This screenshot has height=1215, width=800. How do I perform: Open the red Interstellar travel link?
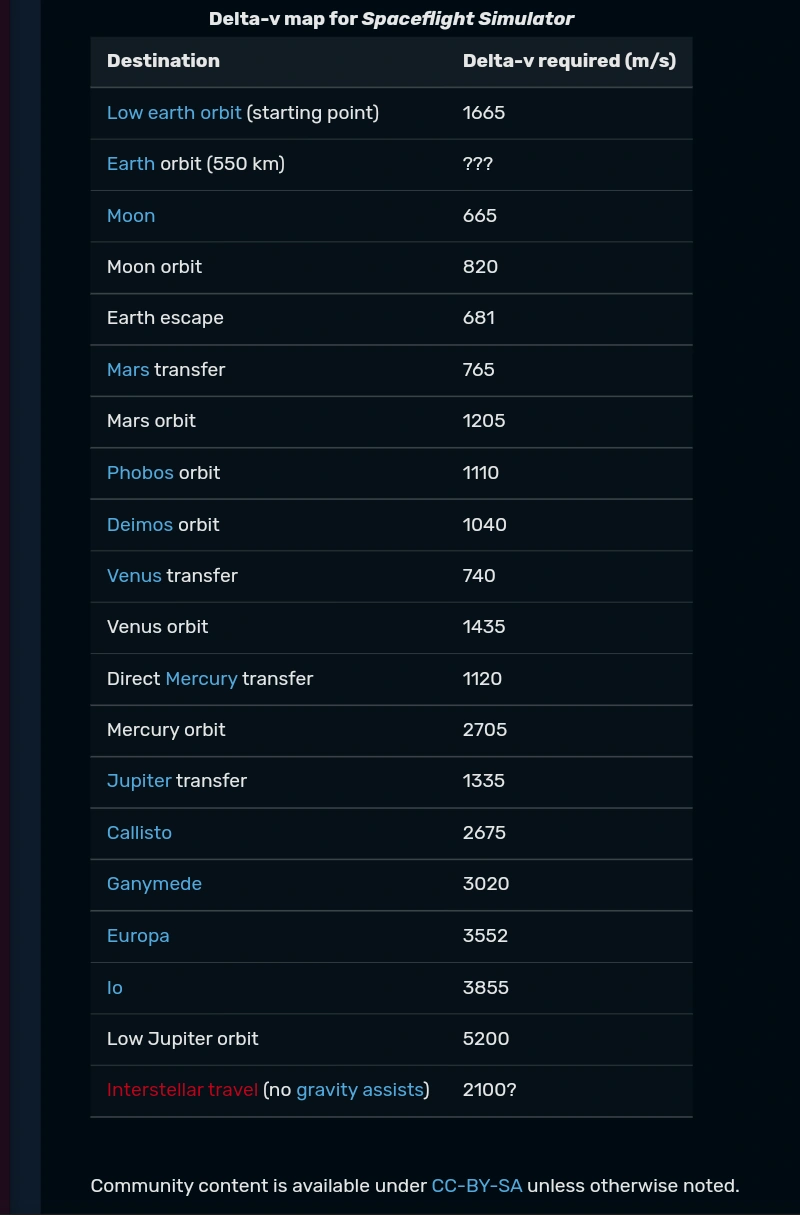tap(182, 1090)
